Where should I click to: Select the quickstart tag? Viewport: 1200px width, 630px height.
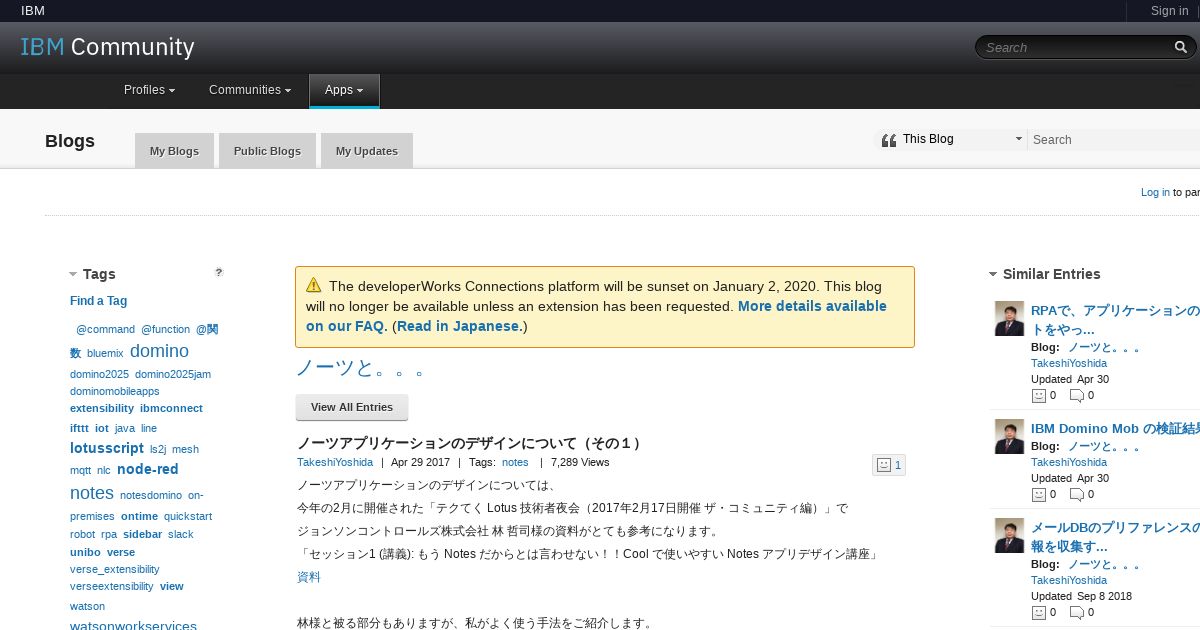coord(188,516)
